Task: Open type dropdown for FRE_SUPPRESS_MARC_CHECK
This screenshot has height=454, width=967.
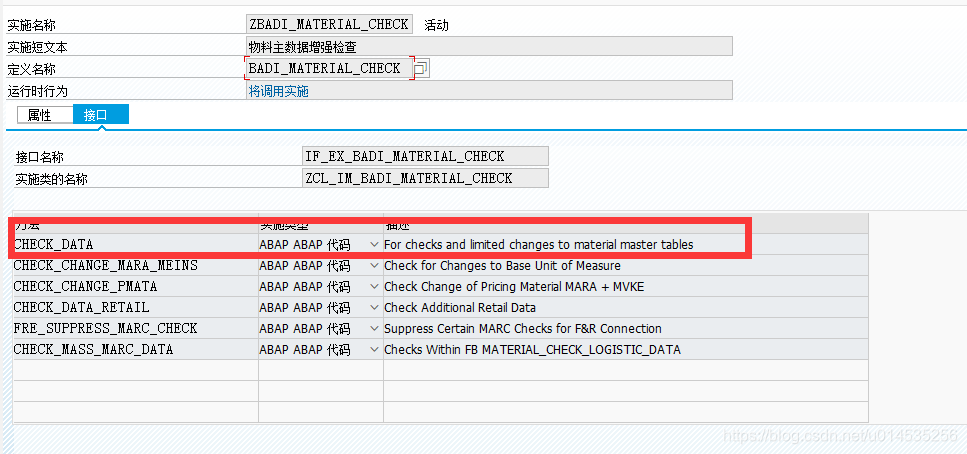Action: coord(374,329)
